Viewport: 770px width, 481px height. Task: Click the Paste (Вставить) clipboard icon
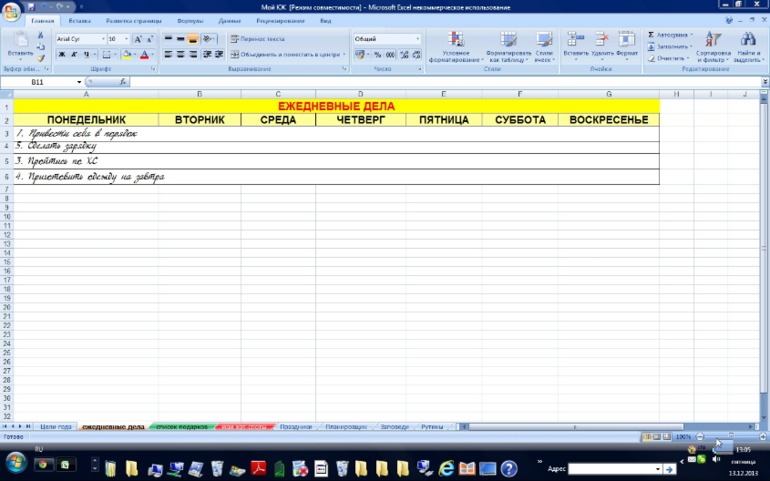coord(20,40)
